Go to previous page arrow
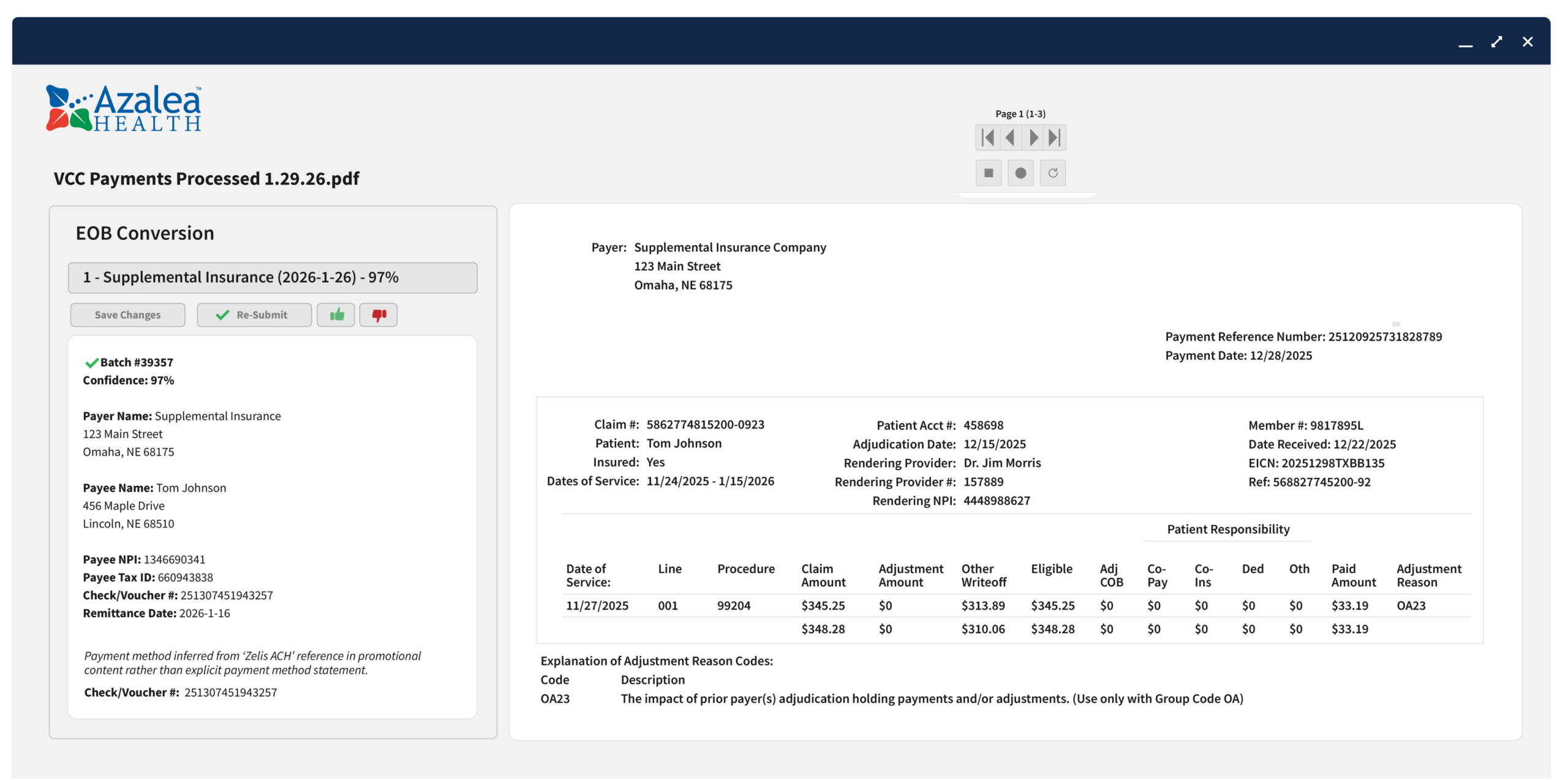1568x780 pixels. coord(1011,137)
